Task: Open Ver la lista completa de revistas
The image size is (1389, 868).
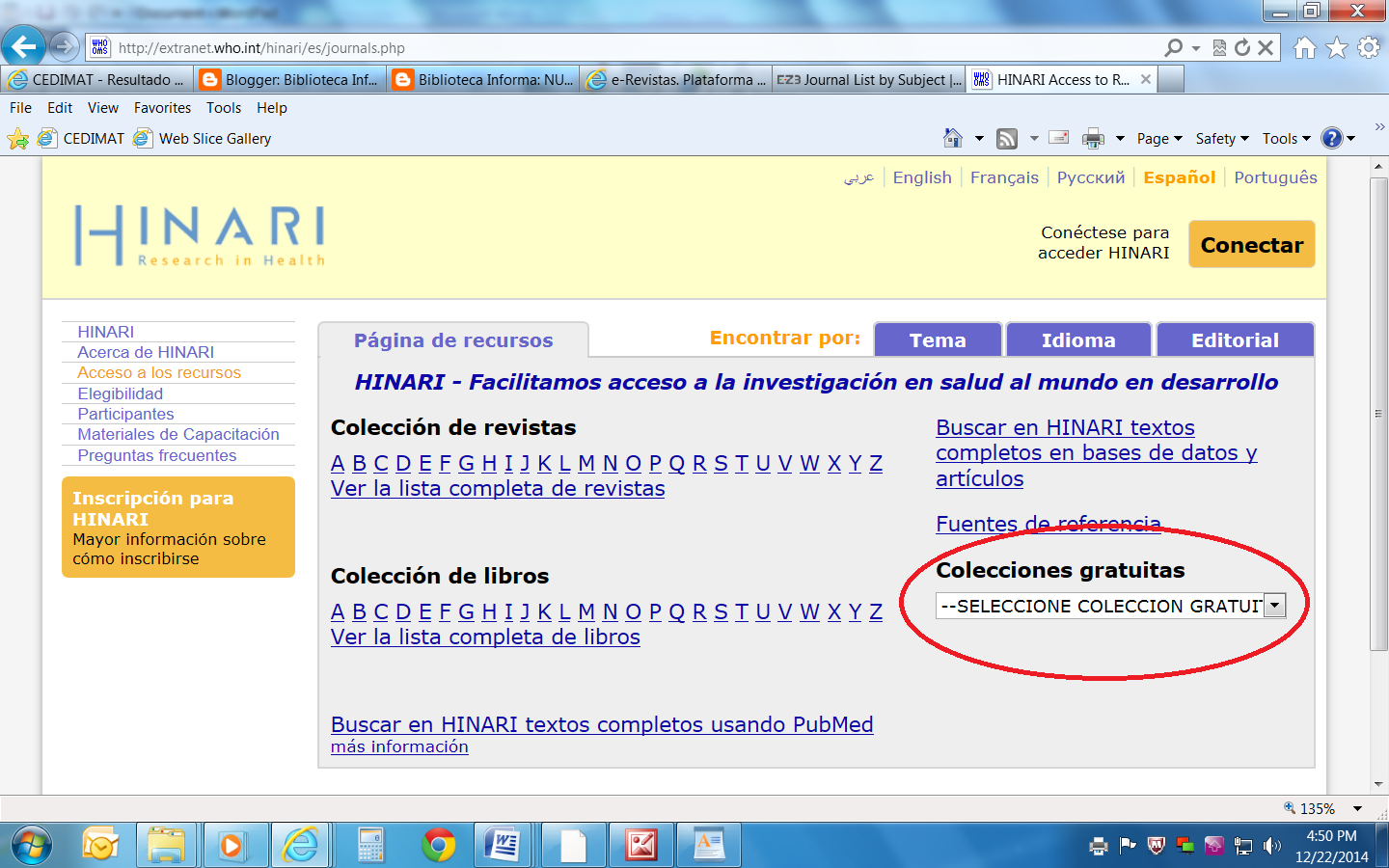Action: click(498, 489)
